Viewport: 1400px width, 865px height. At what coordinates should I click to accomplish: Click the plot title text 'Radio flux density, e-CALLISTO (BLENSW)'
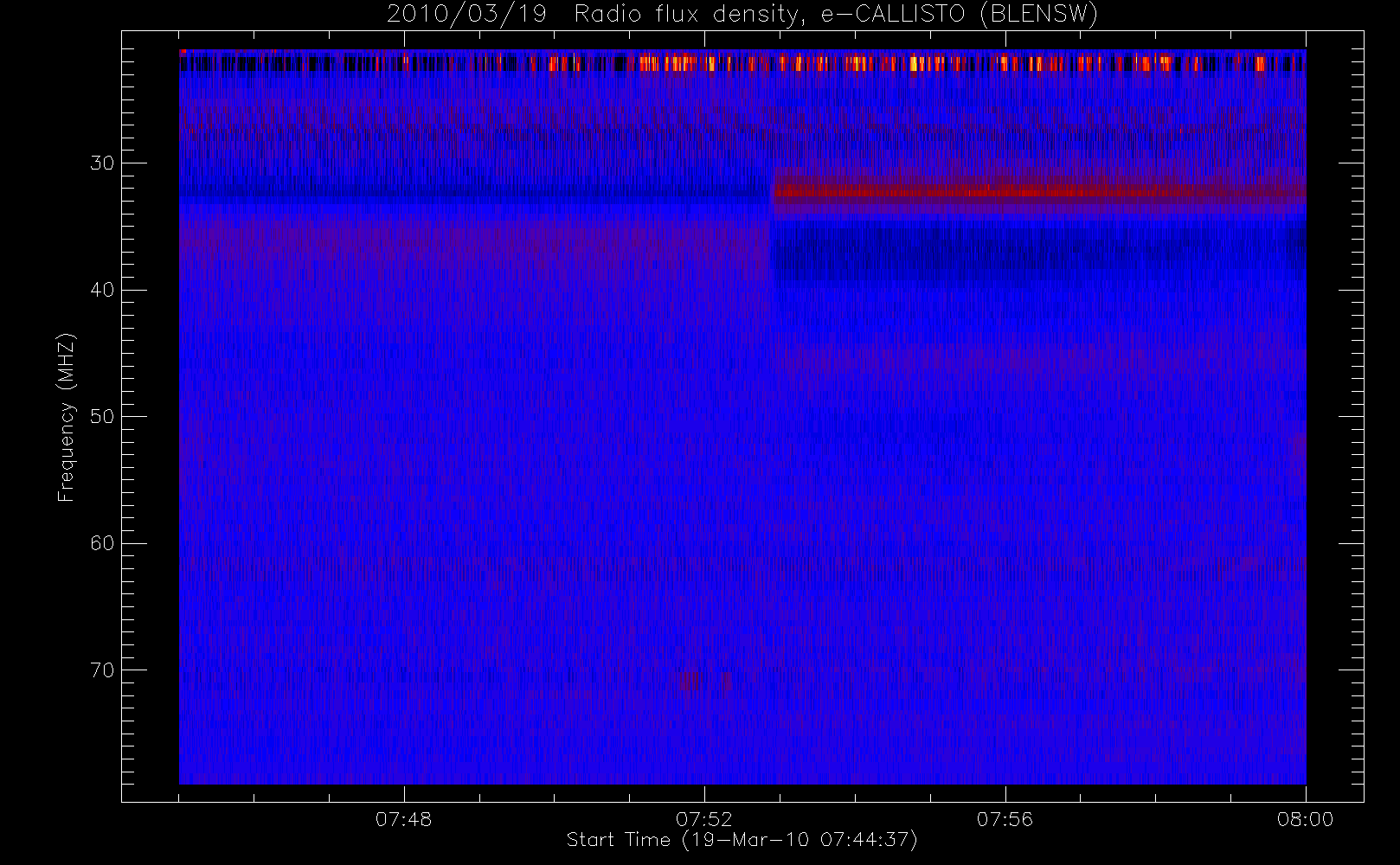836,15
